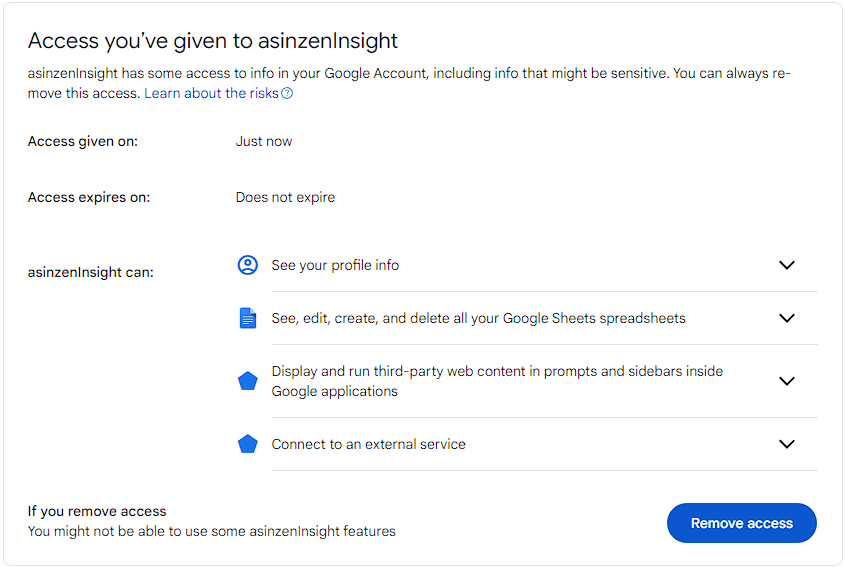Click the help question mark icon
This screenshot has height=567, width=845.
[x=287, y=93]
